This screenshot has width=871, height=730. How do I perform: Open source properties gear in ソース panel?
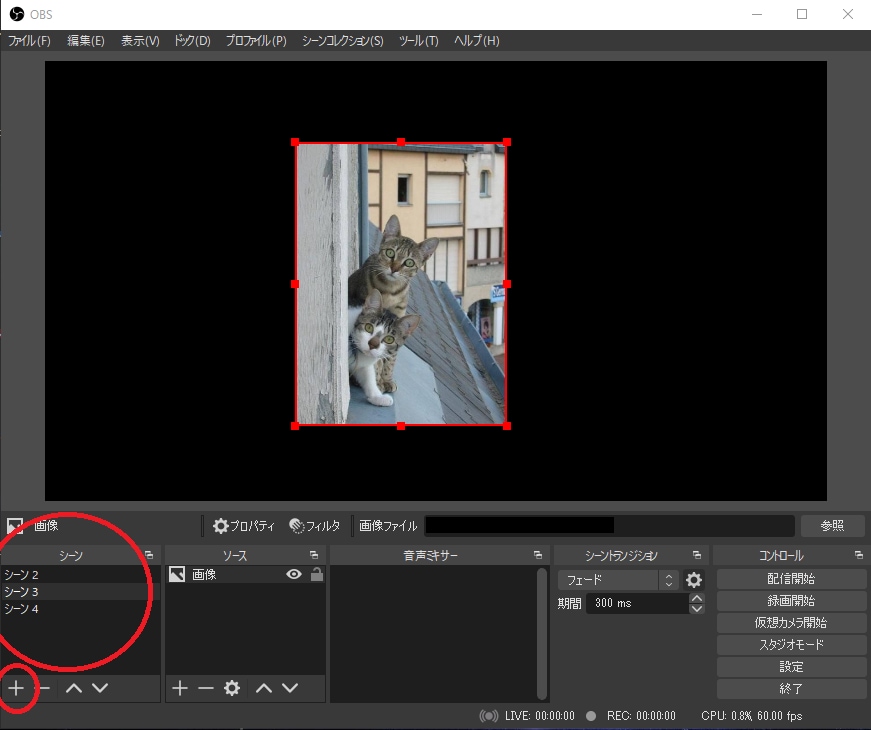tap(232, 688)
